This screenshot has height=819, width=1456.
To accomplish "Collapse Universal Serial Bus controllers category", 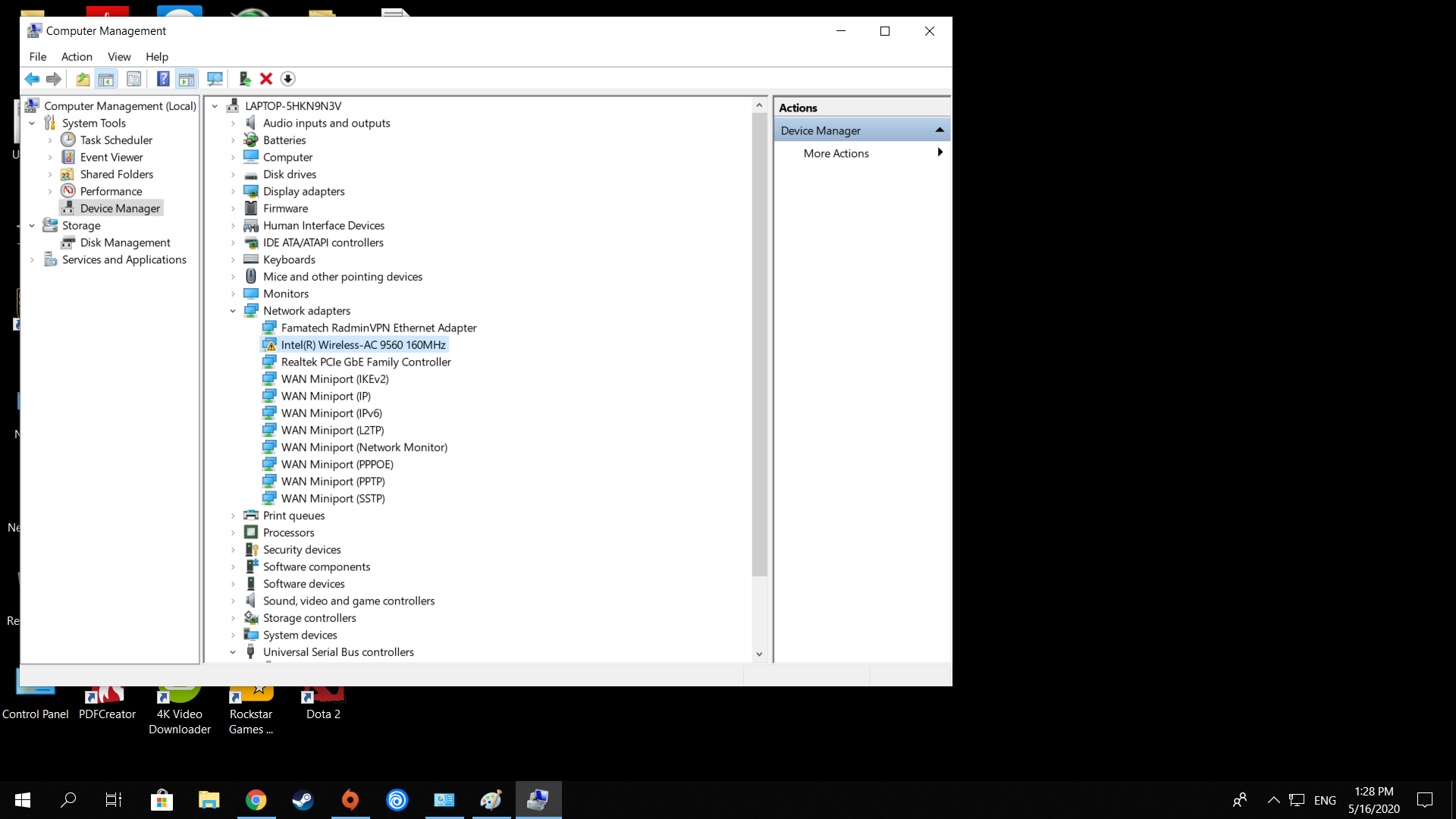I will (234, 652).
